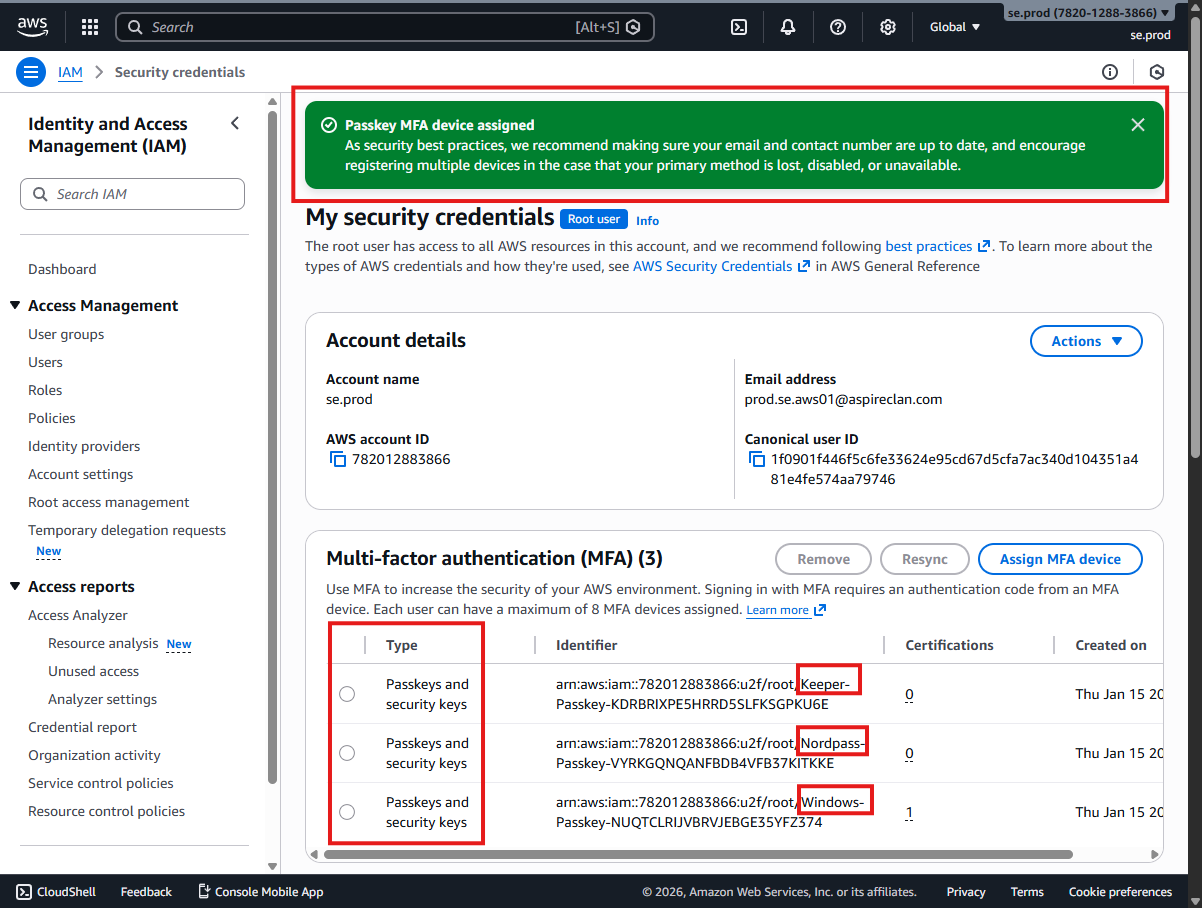Open Root access management in sidebar
Image resolution: width=1202 pixels, height=908 pixels.
108,502
